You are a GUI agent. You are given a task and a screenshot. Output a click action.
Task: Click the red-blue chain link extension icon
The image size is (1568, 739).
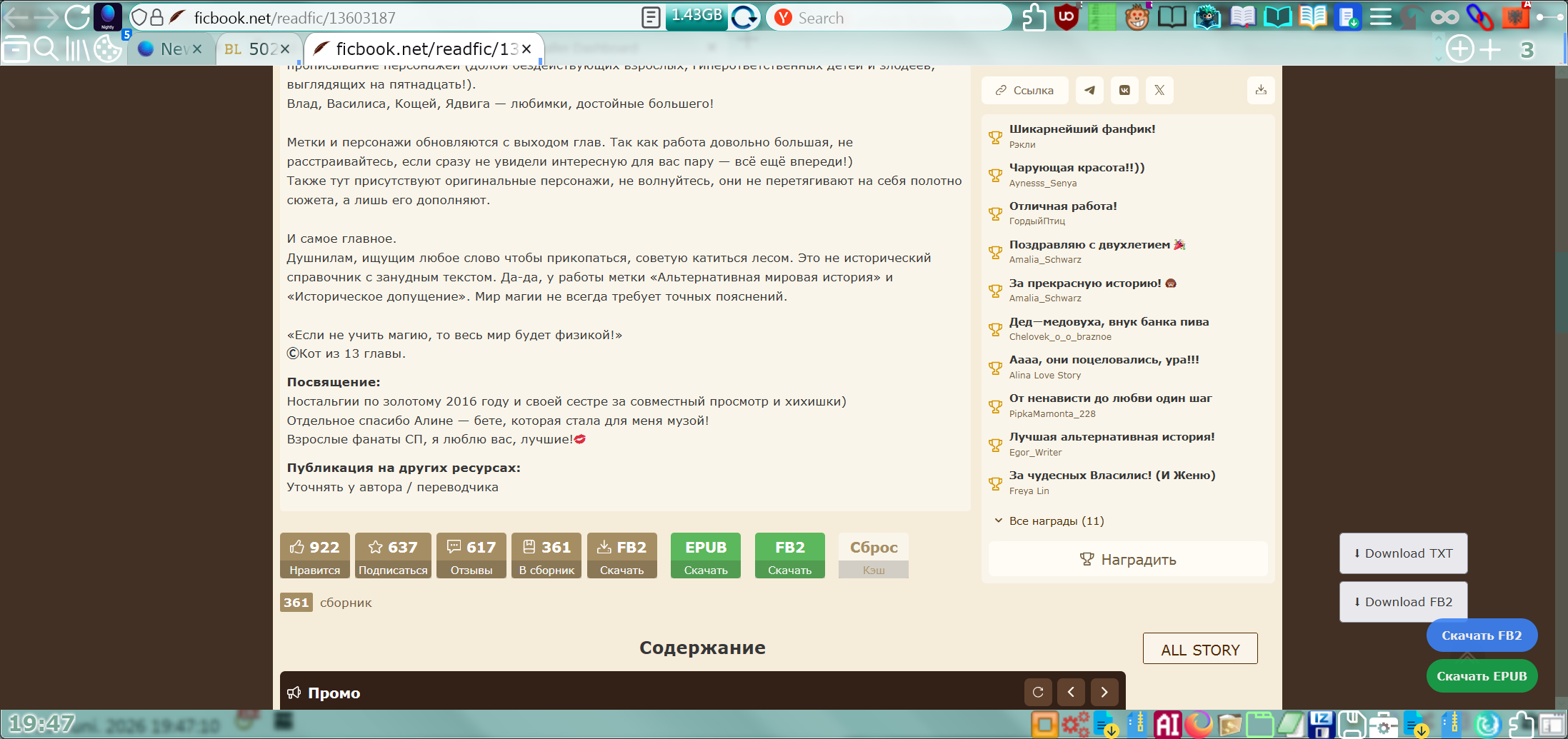coord(1480,16)
